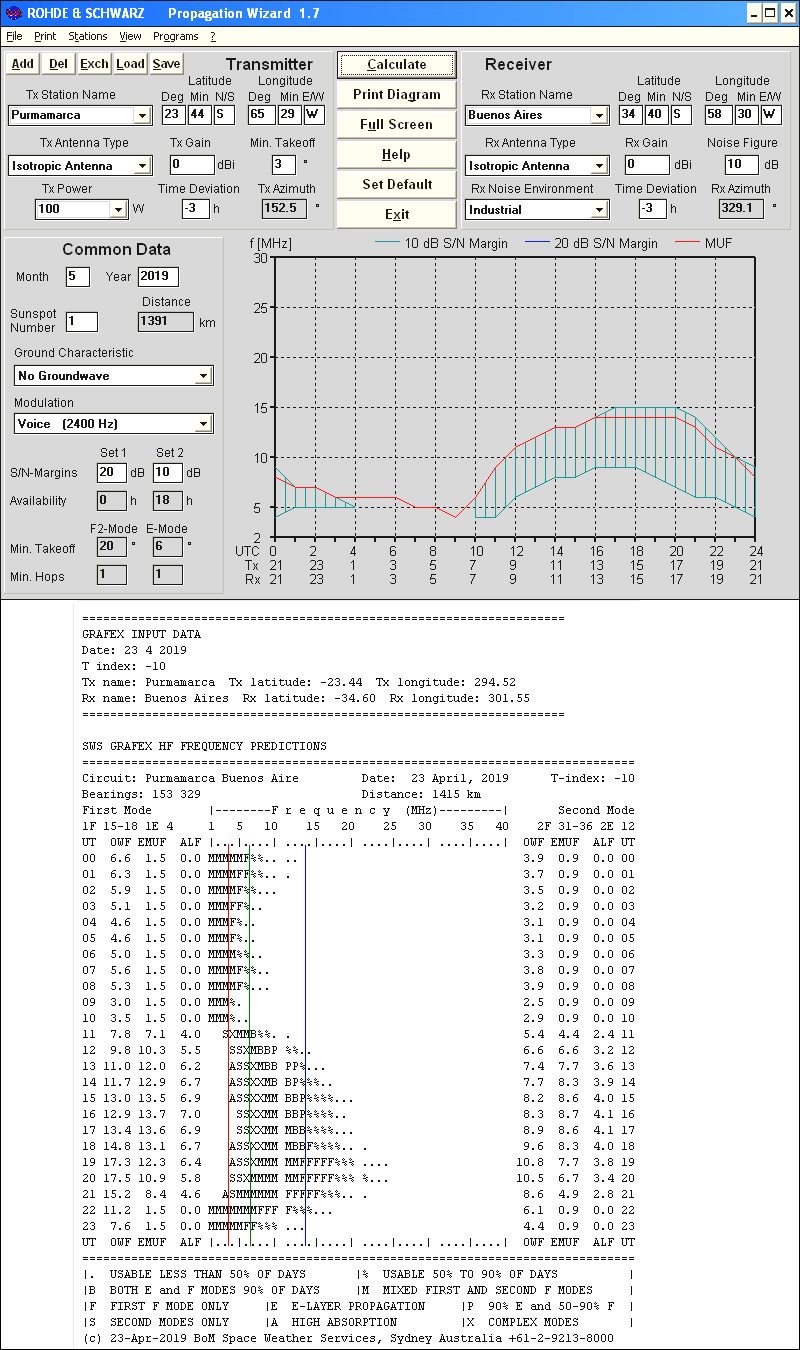Open the View menu

[130, 36]
